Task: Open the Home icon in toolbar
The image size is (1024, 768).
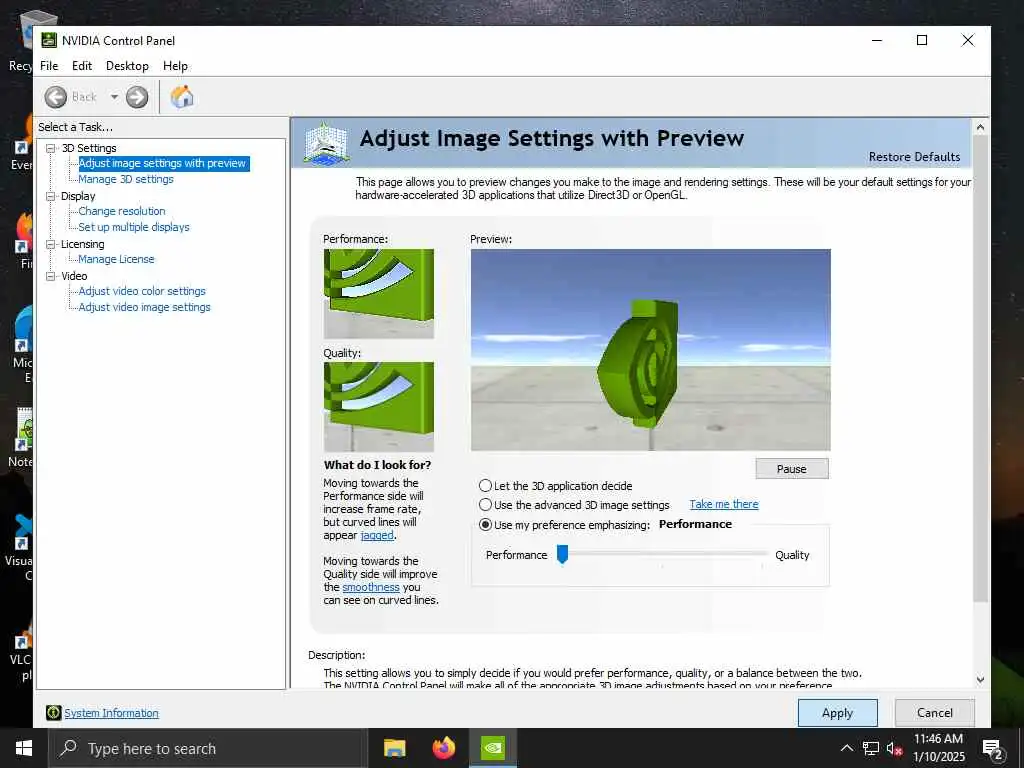Action: [182, 97]
